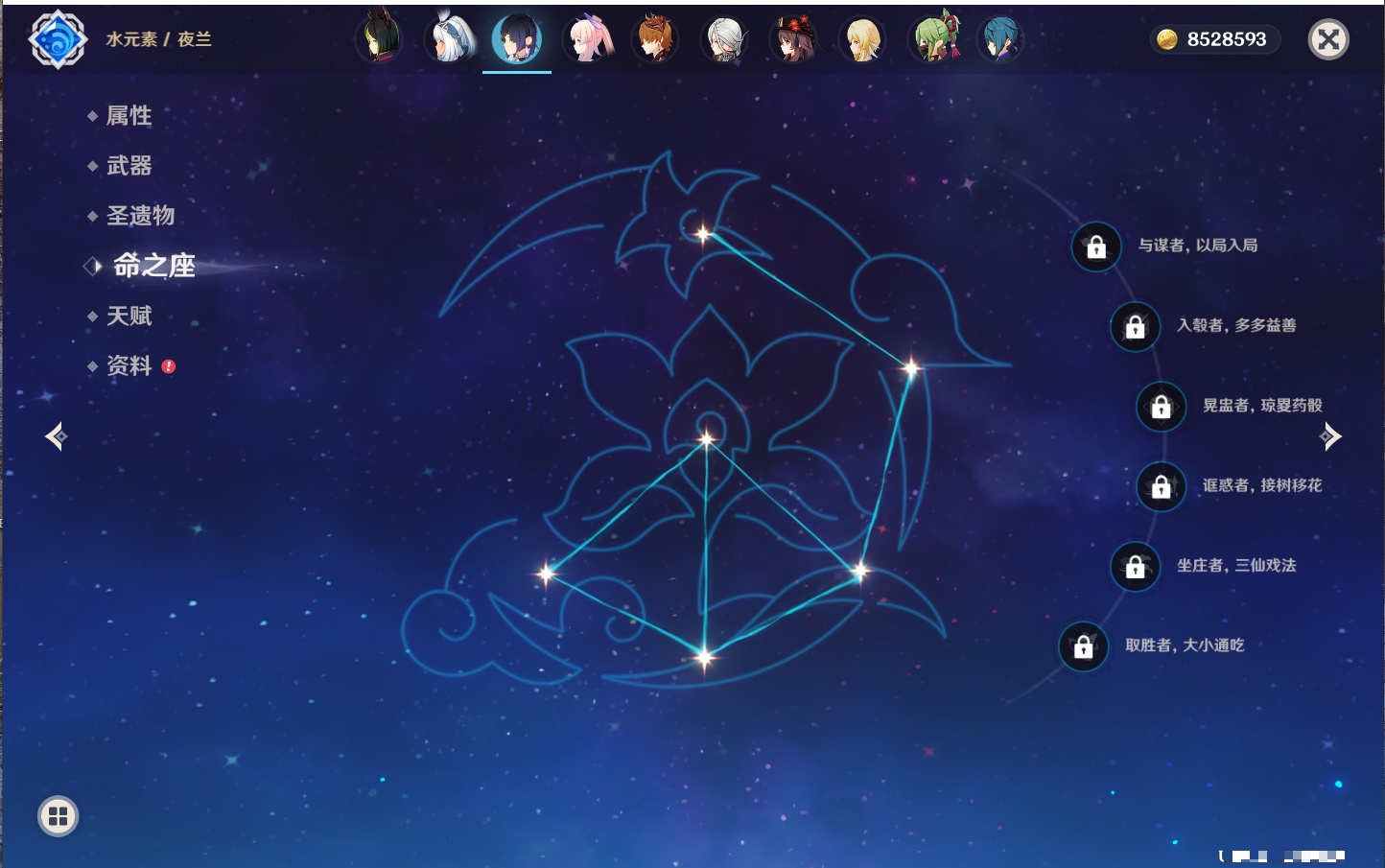1385x868 pixels.
Task: Switch to the last blue-haired portrait
Action: 1000,39
